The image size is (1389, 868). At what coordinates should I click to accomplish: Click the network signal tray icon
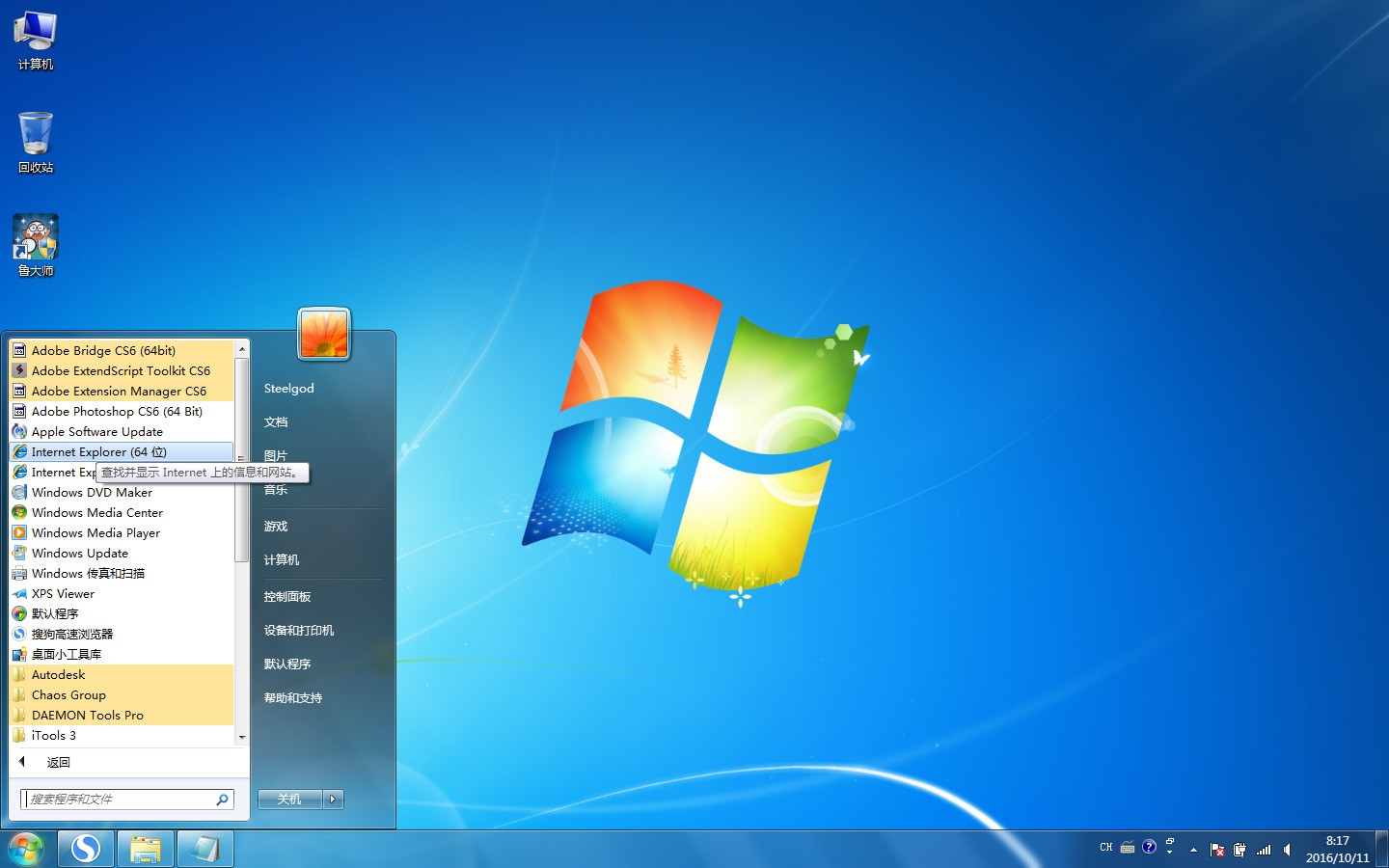point(1264,850)
